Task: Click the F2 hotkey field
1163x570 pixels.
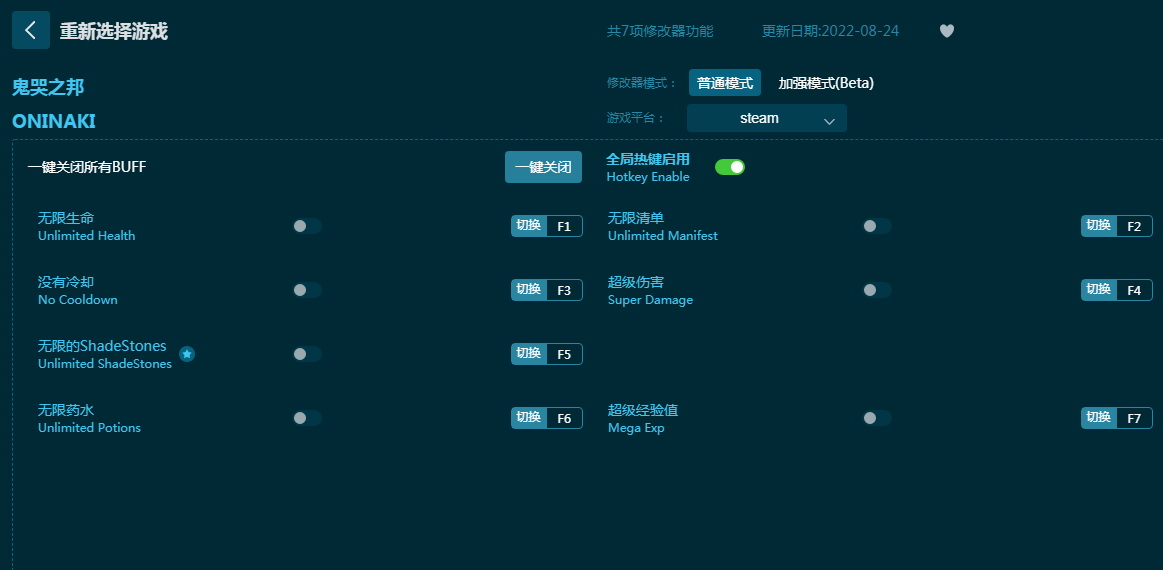Action: pos(1134,226)
